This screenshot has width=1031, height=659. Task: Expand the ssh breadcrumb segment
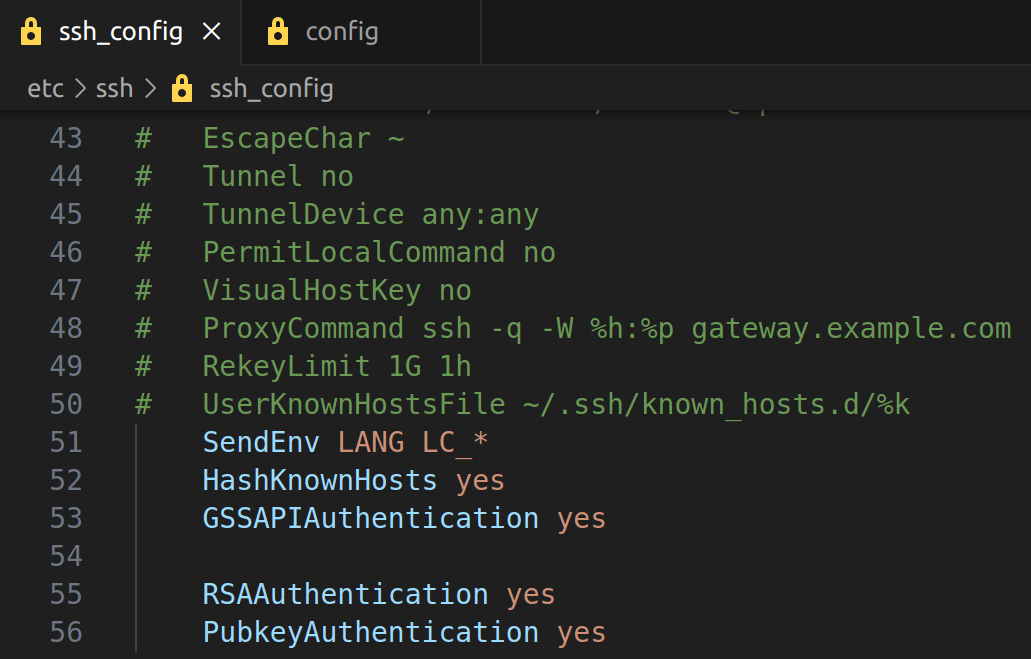point(114,89)
